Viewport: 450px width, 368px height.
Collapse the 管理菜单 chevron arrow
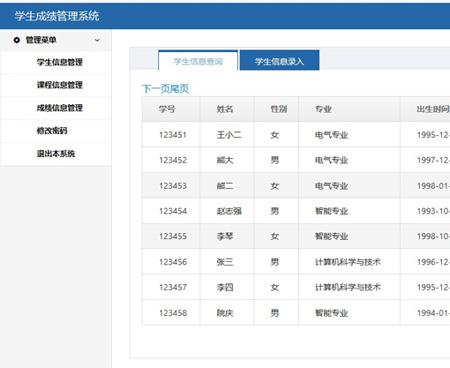point(97,40)
